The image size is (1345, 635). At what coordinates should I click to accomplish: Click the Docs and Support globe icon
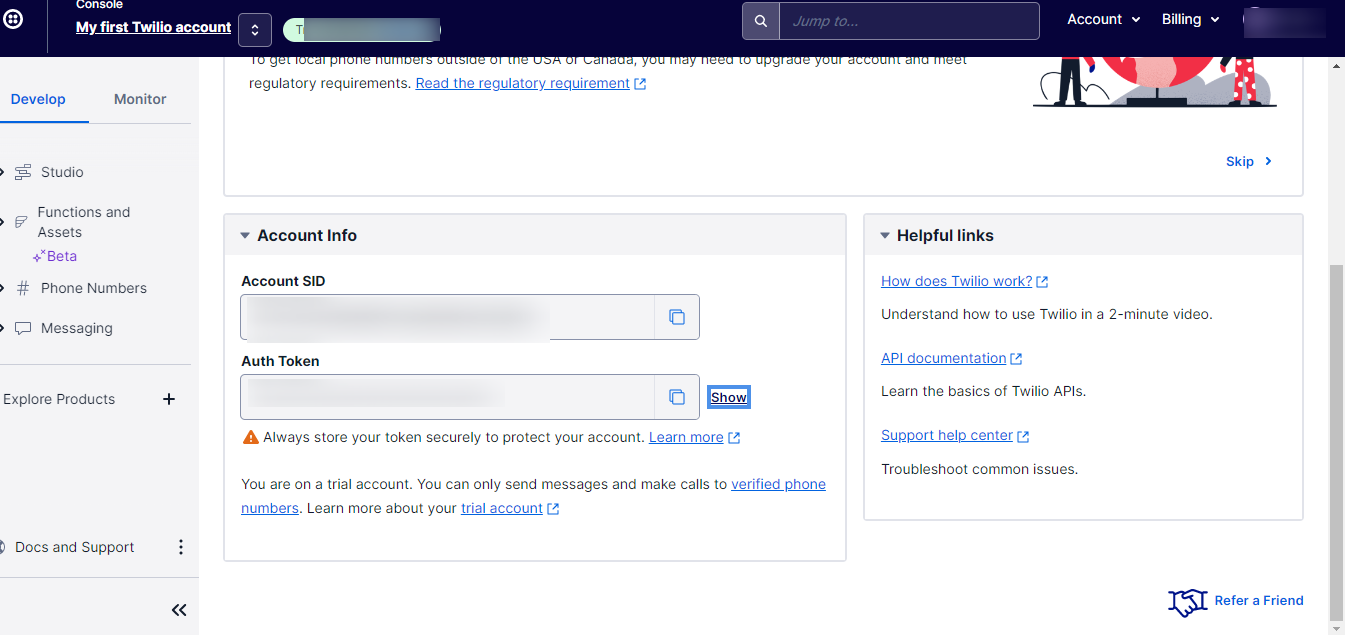tap(3, 547)
